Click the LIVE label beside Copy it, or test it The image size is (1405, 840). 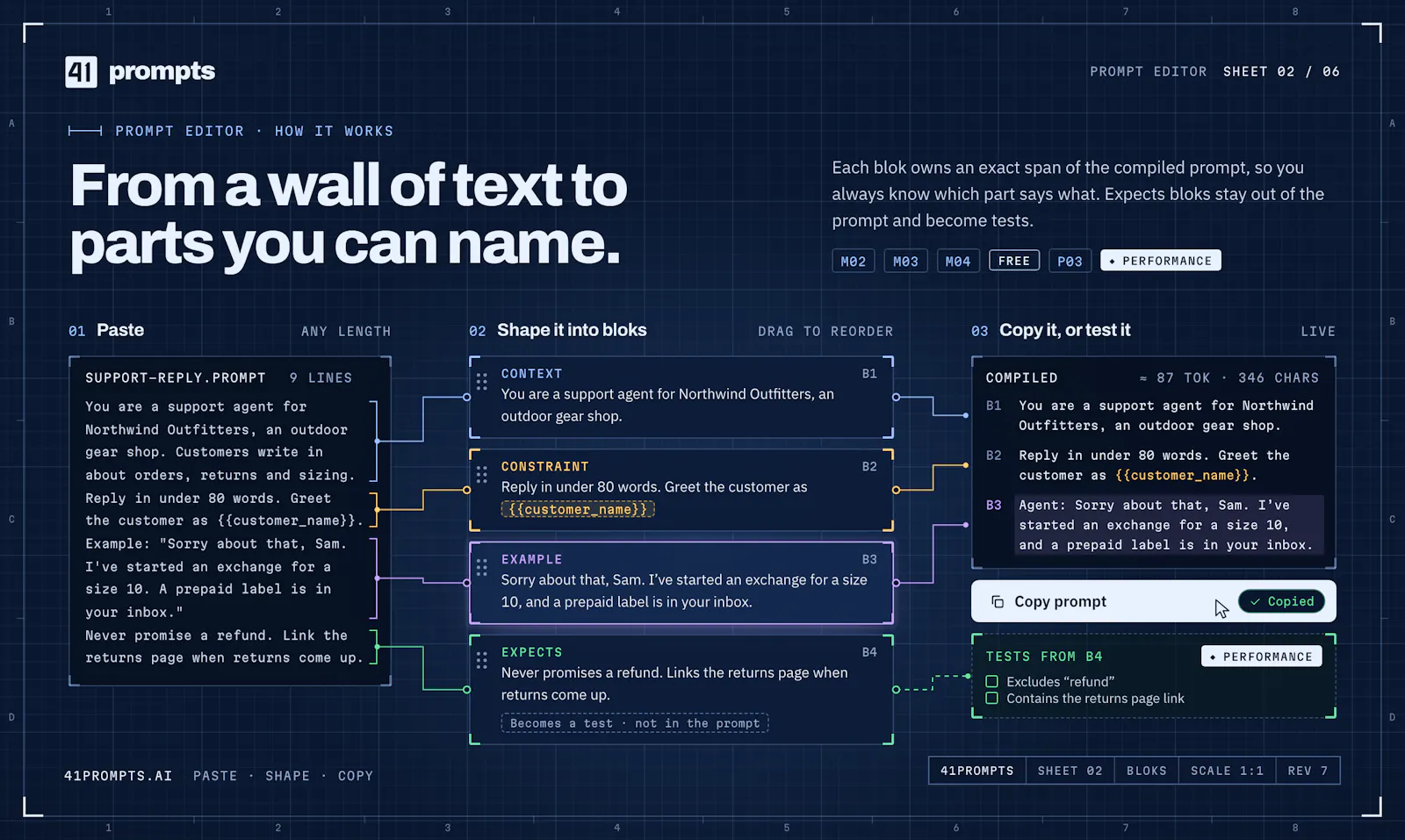click(1318, 332)
